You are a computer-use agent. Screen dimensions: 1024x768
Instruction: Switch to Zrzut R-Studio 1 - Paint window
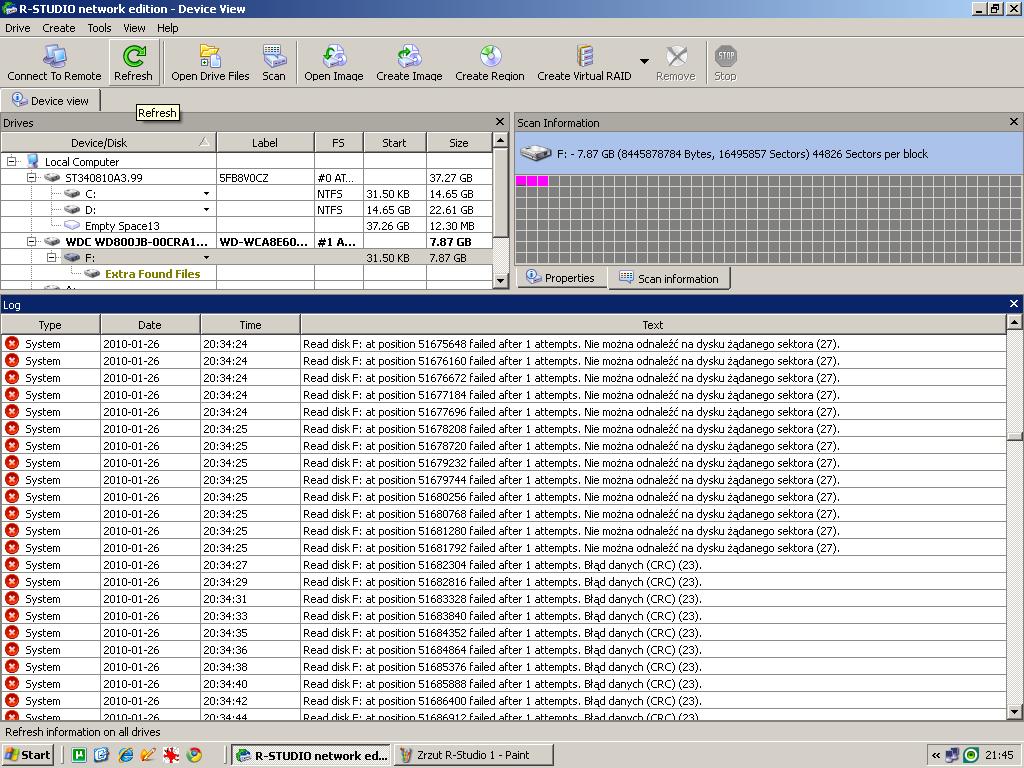(x=473, y=755)
